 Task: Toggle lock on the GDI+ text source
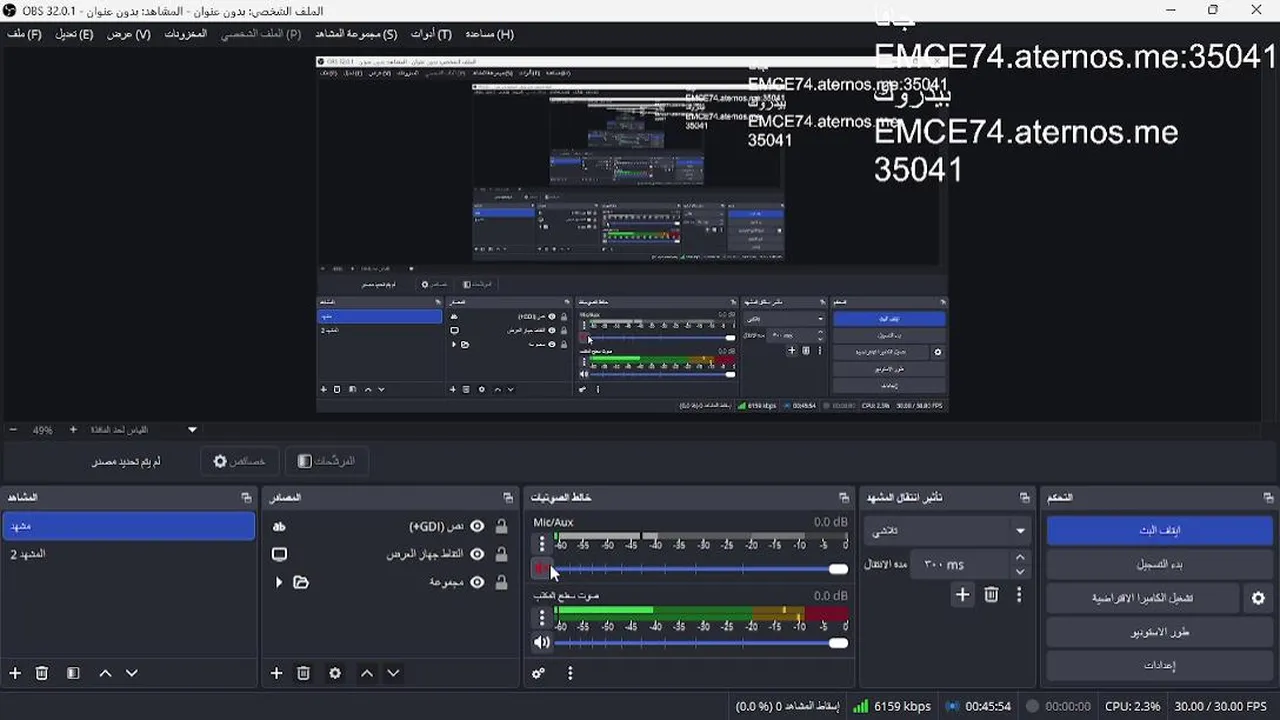tap(501, 526)
